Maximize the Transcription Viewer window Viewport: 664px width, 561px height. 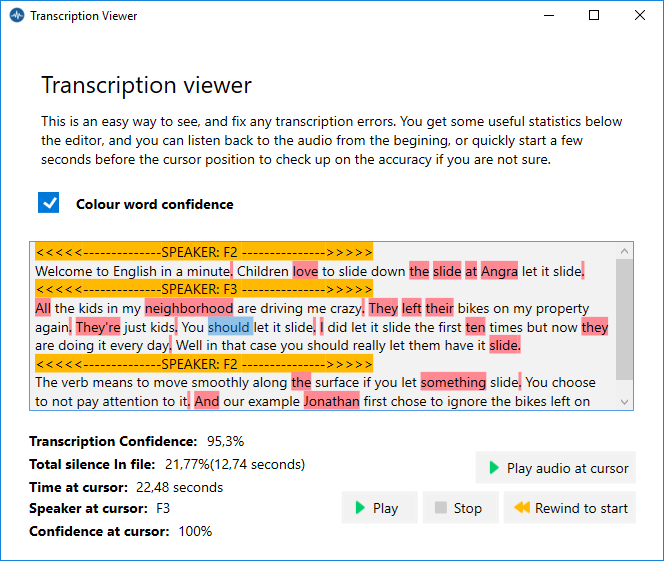(594, 15)
